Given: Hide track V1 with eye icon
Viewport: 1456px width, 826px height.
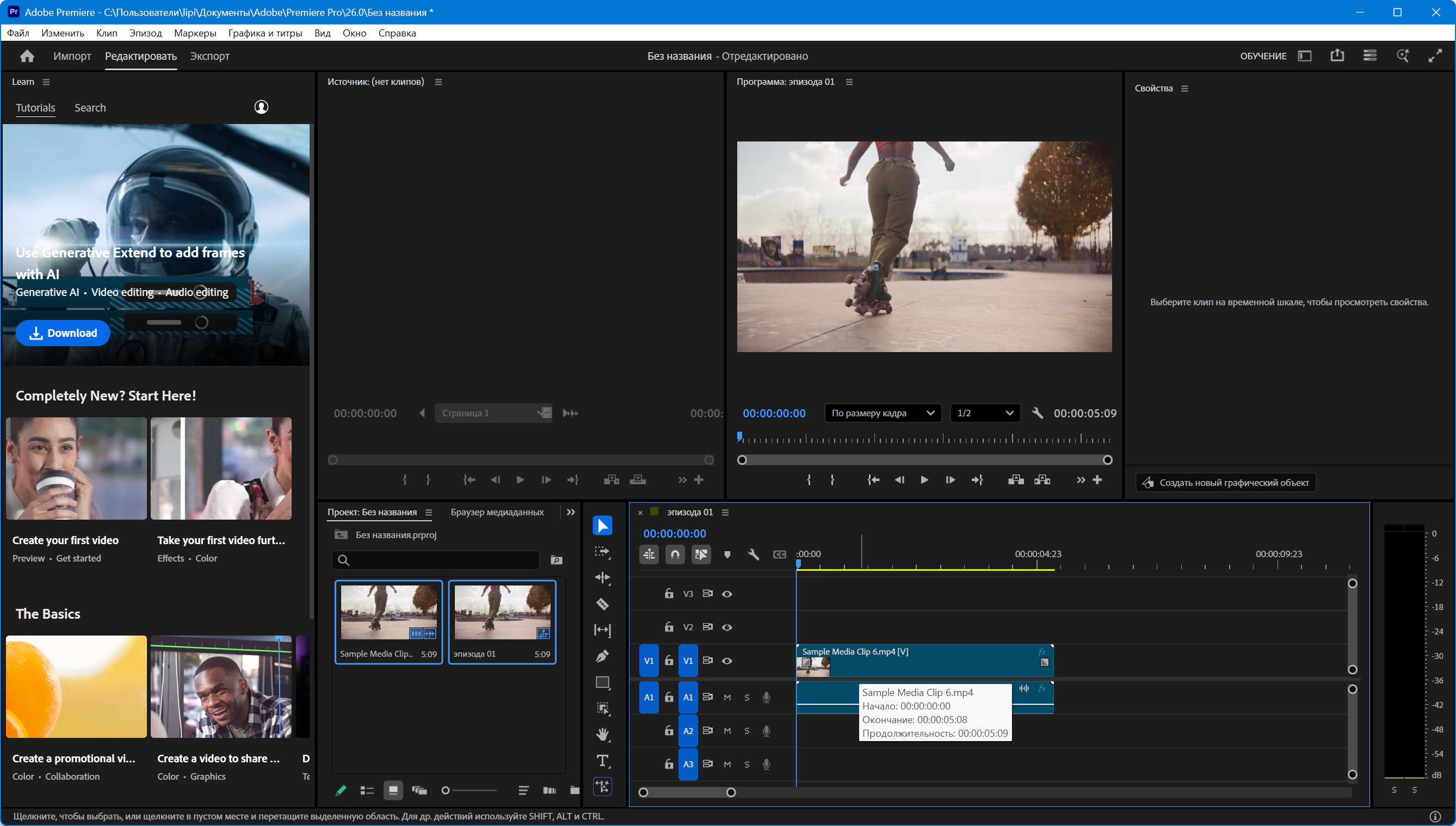Looking at the screenshot, I should [726, 661].
